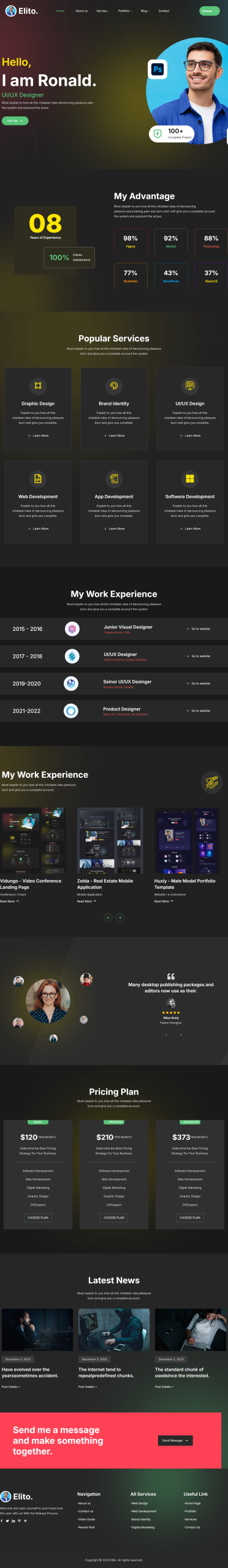Click the Junior Visual Designer company logo
This screenshot has width=228, height=1568.
[x=72, y=628]
